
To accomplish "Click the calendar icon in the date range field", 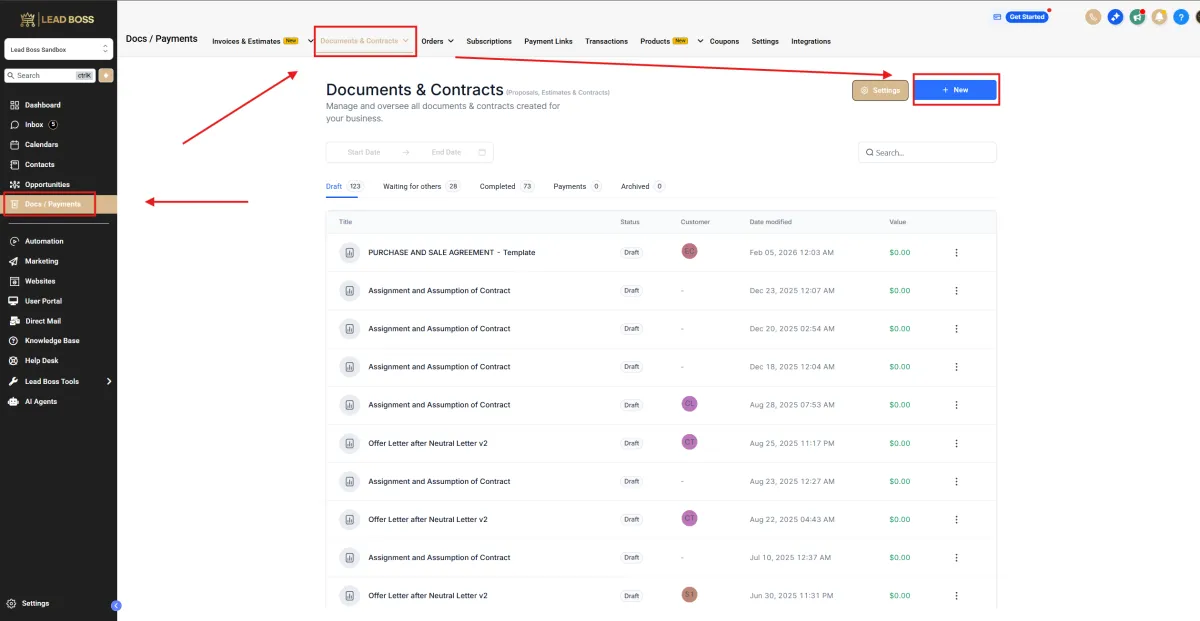I will click(x=482, y=153).
